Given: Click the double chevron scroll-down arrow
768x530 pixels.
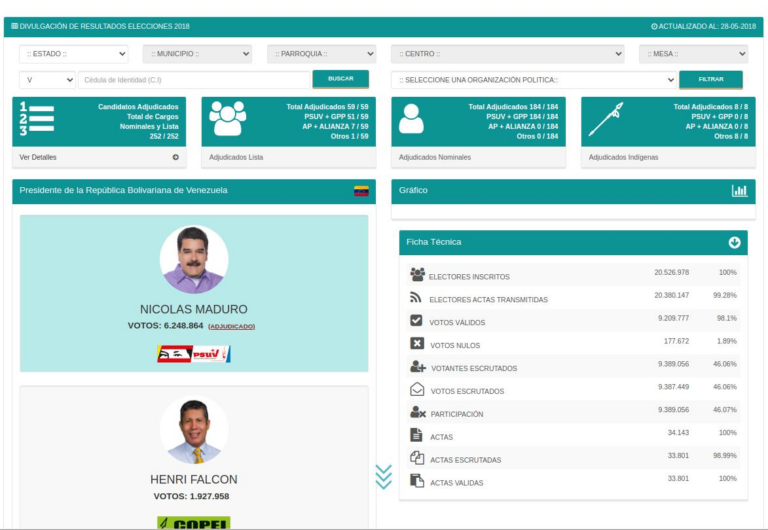Looking at the screenshot, I should coord(383,477).
